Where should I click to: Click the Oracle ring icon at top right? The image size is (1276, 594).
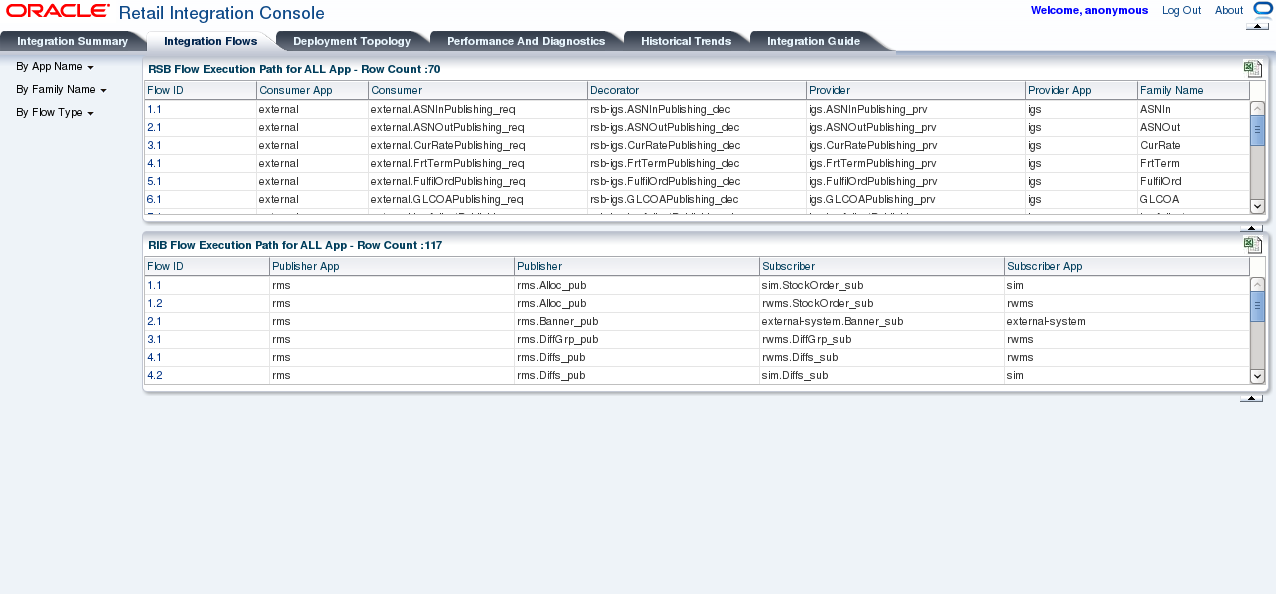coord(1262,8)
